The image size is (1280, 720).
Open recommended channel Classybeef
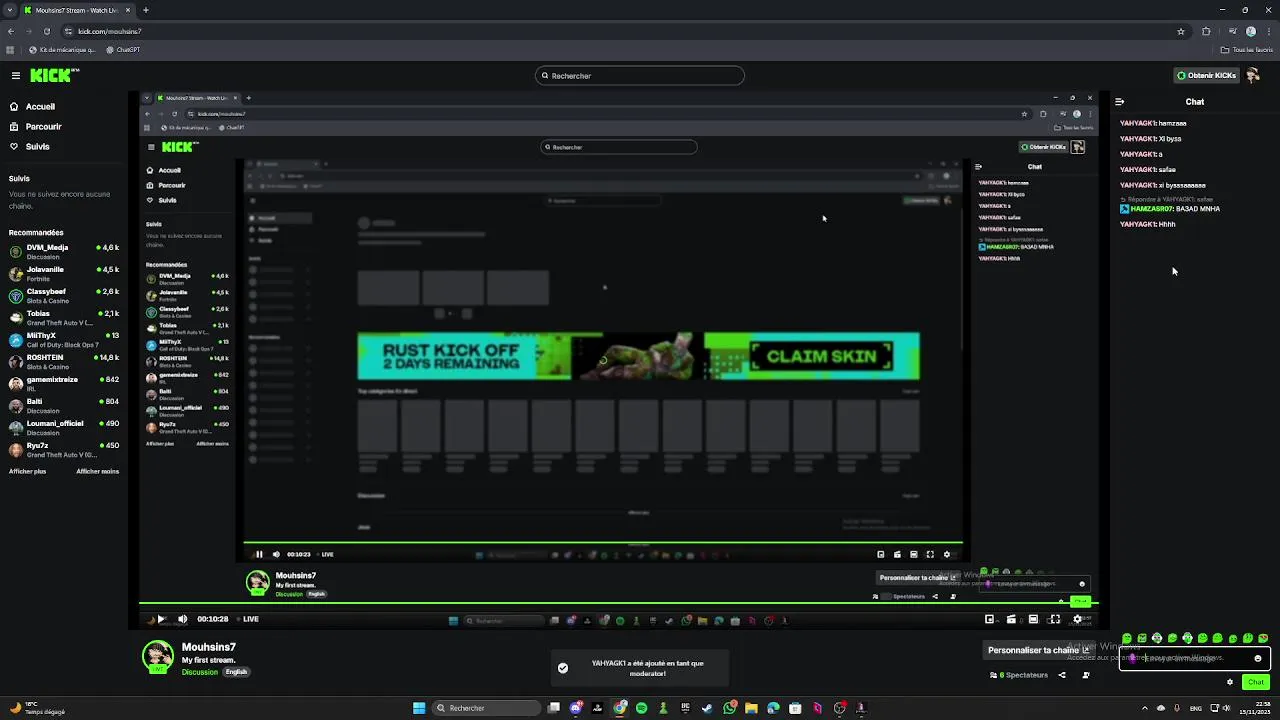(x=64, y=296)
